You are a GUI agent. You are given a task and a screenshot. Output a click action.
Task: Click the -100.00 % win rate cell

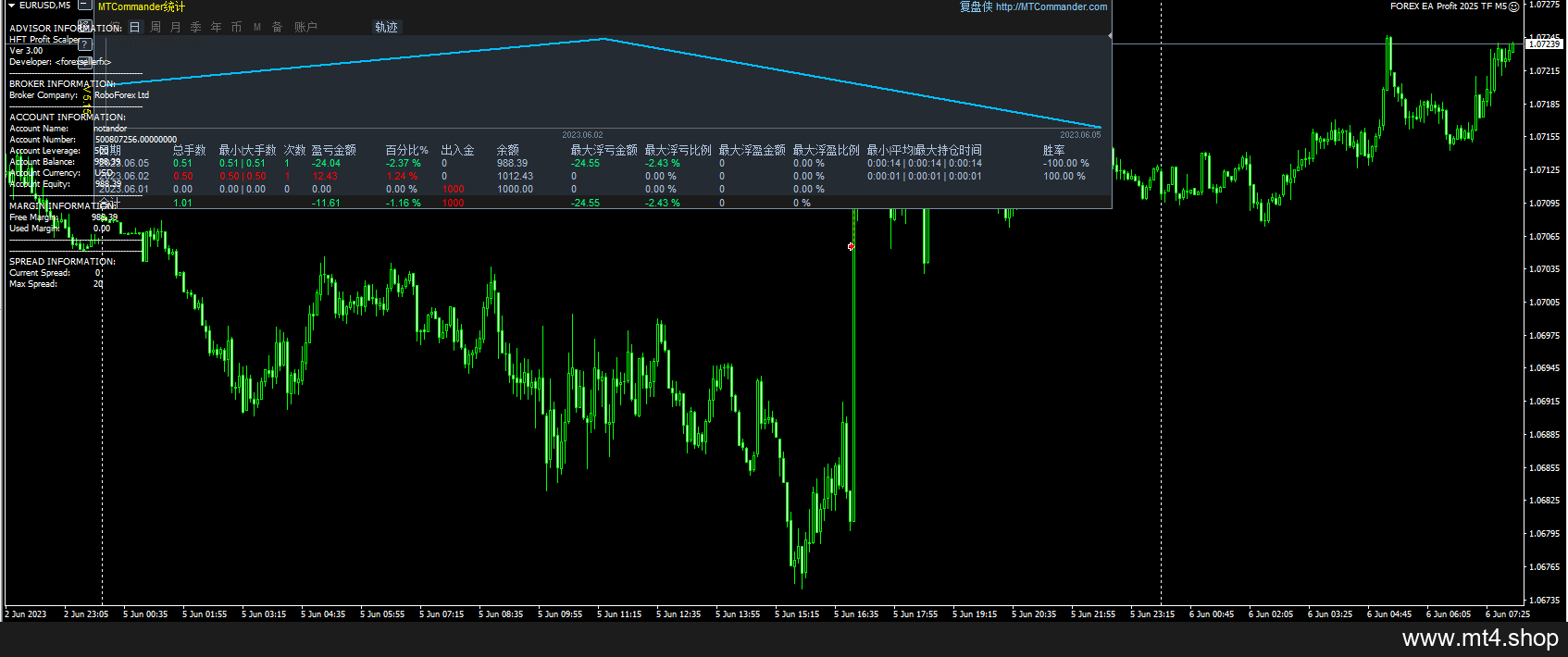[1065, 163]
